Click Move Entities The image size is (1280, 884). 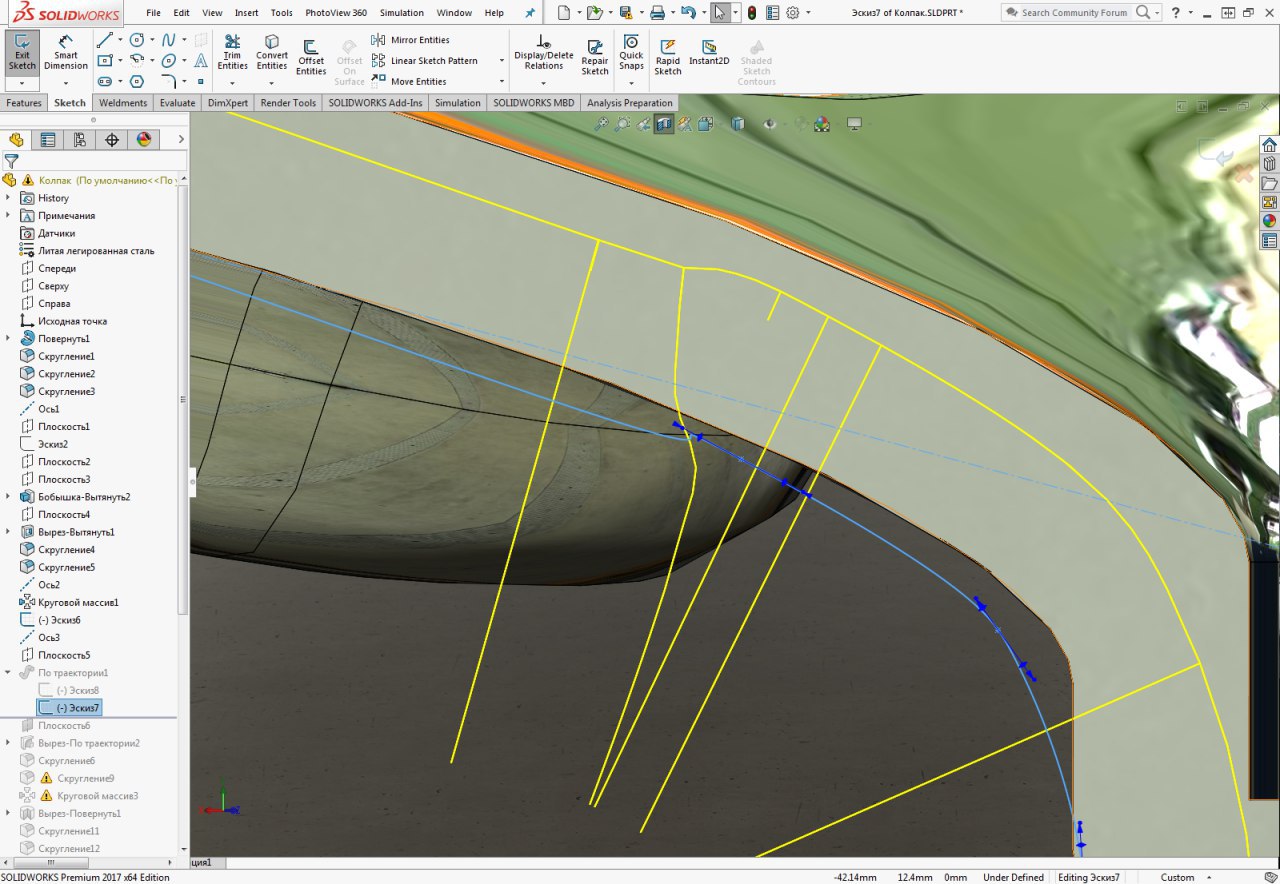point(408,82)
